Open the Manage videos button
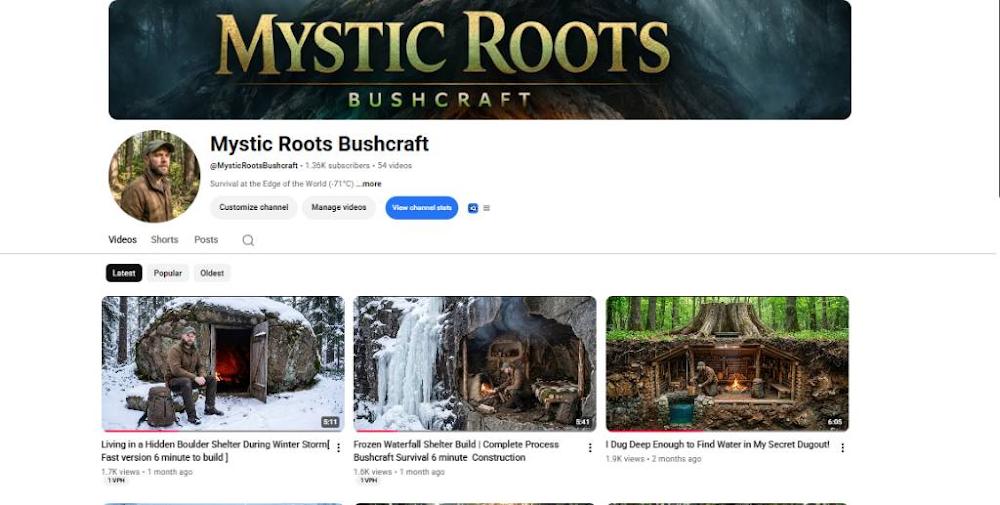The width and height of the screenshot is (1000, 505). 339,207
